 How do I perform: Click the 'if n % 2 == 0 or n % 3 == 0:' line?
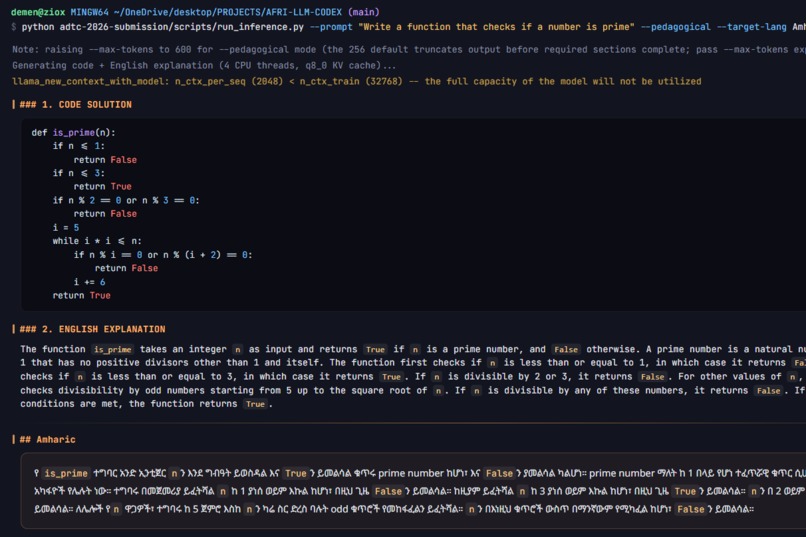(x=125, y=200)
